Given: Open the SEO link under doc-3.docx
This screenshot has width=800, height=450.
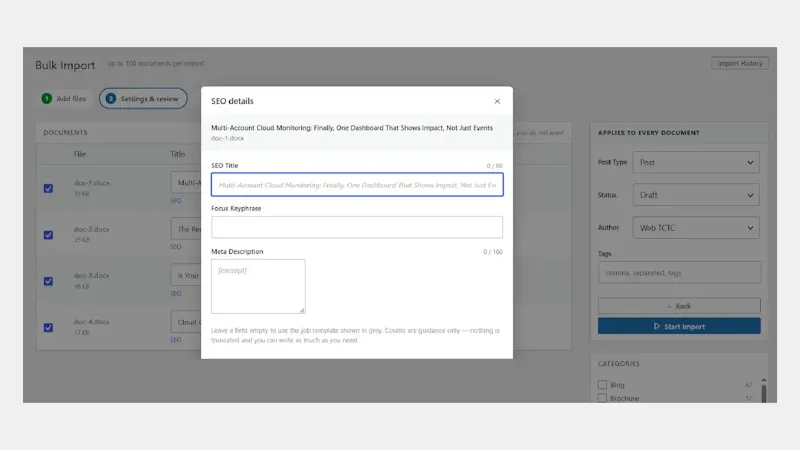Looking at the screenshot, I should point(176,293).
